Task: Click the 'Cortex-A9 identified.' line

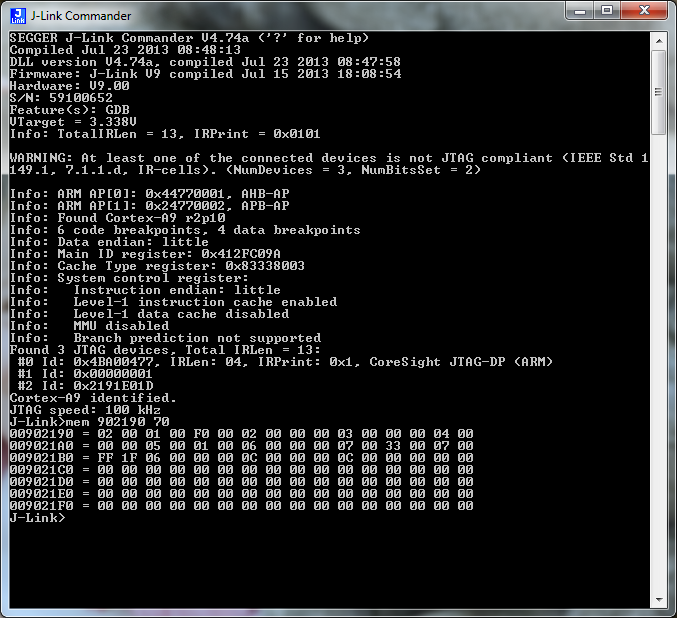Action: [x=93, y=398]
